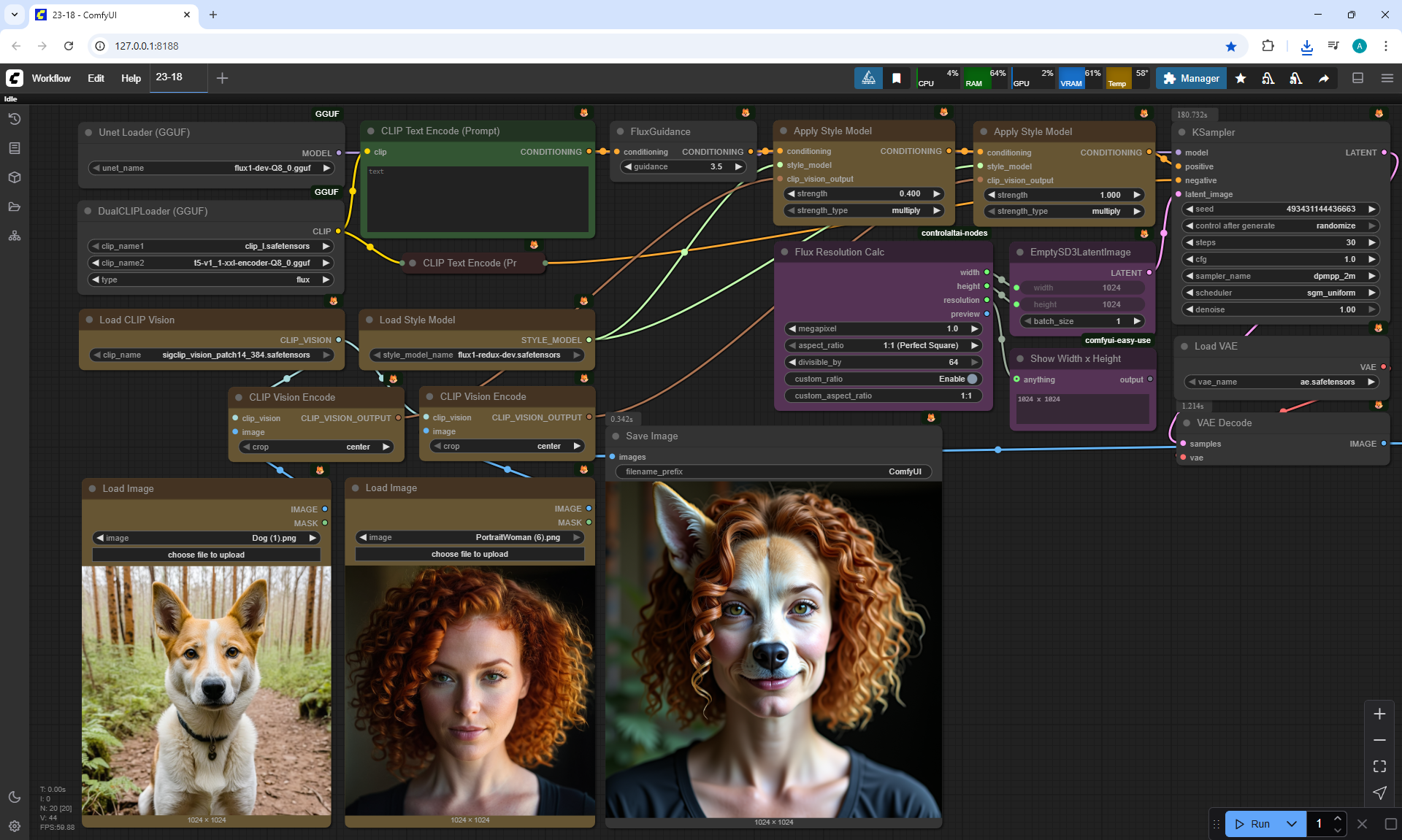The image size is (1402, 840).
Task: Toggle dark theme moon icon
Action: point(15,797)
